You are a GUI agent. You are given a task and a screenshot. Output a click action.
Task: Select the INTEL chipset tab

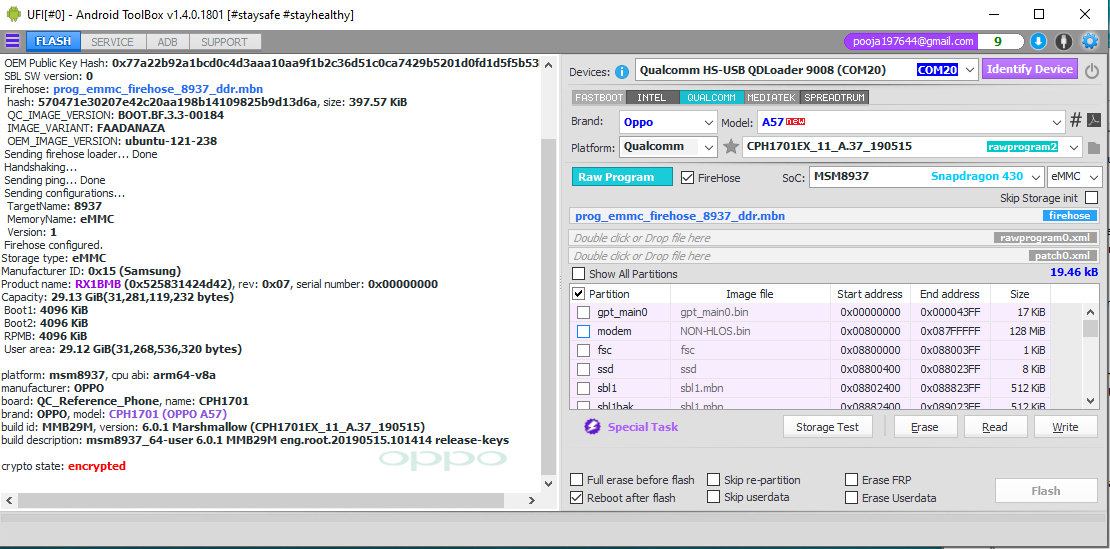(x=651, y=98)
